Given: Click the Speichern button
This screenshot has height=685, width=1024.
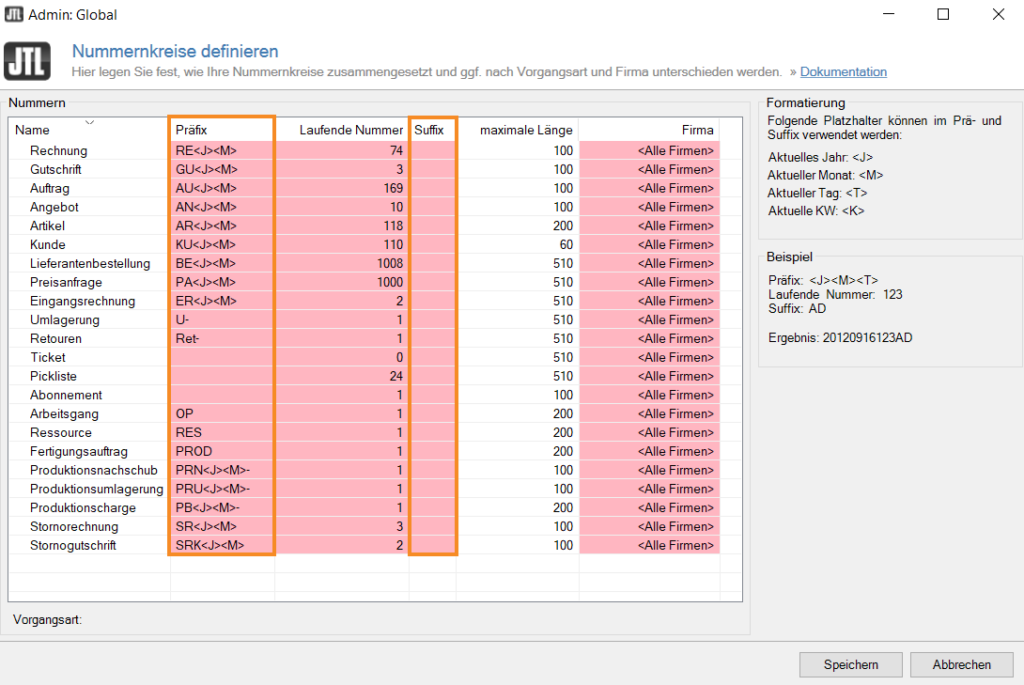Looking at the screenshot, I should [851, 664].
